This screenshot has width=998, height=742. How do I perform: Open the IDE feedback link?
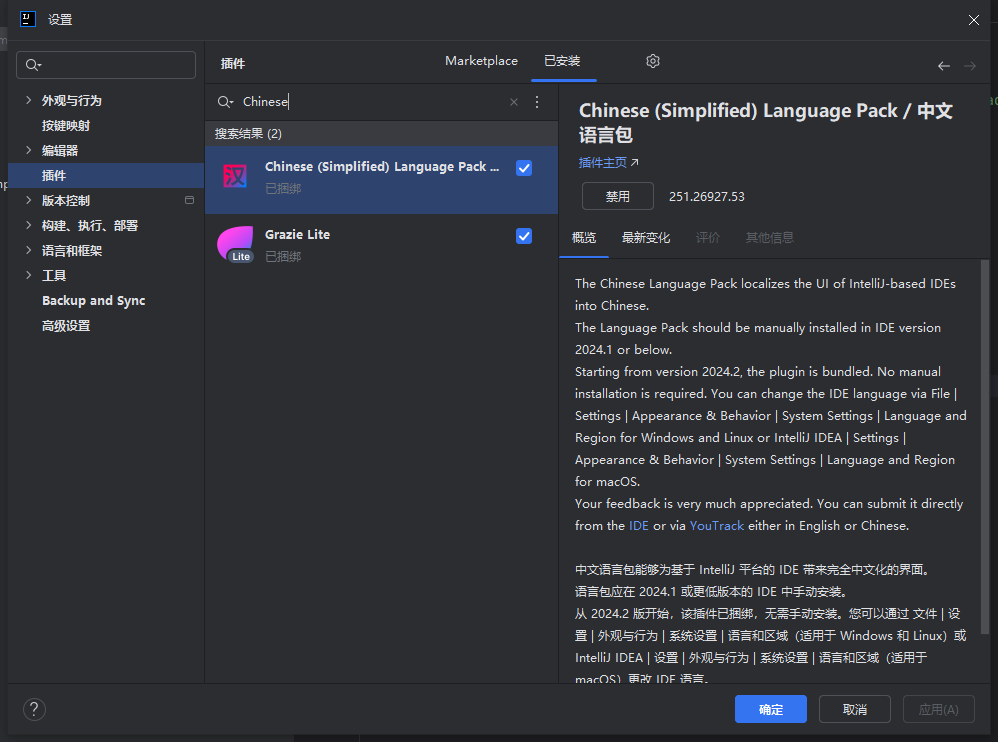pyautogui.click(x=638, y=526)
